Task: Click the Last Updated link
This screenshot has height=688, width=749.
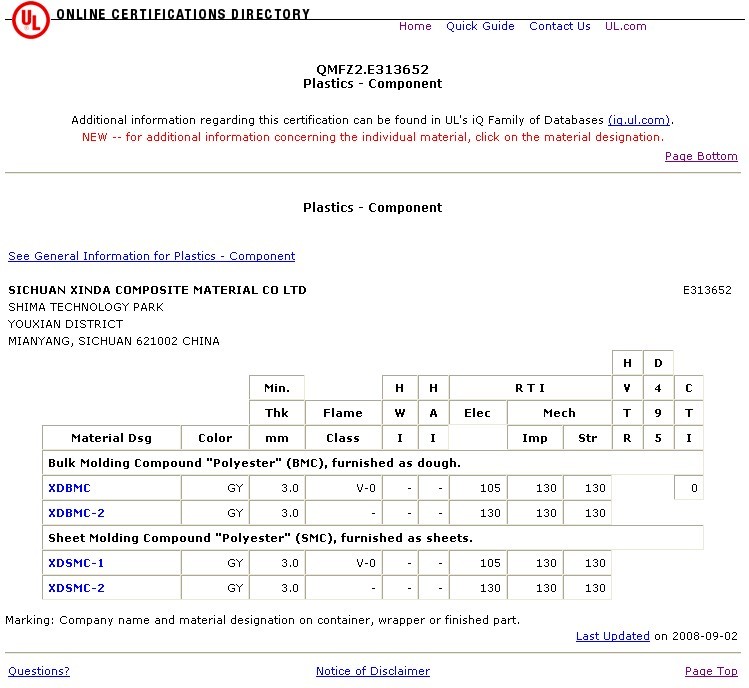Action: pyautogui.click(x=612, y=636)
